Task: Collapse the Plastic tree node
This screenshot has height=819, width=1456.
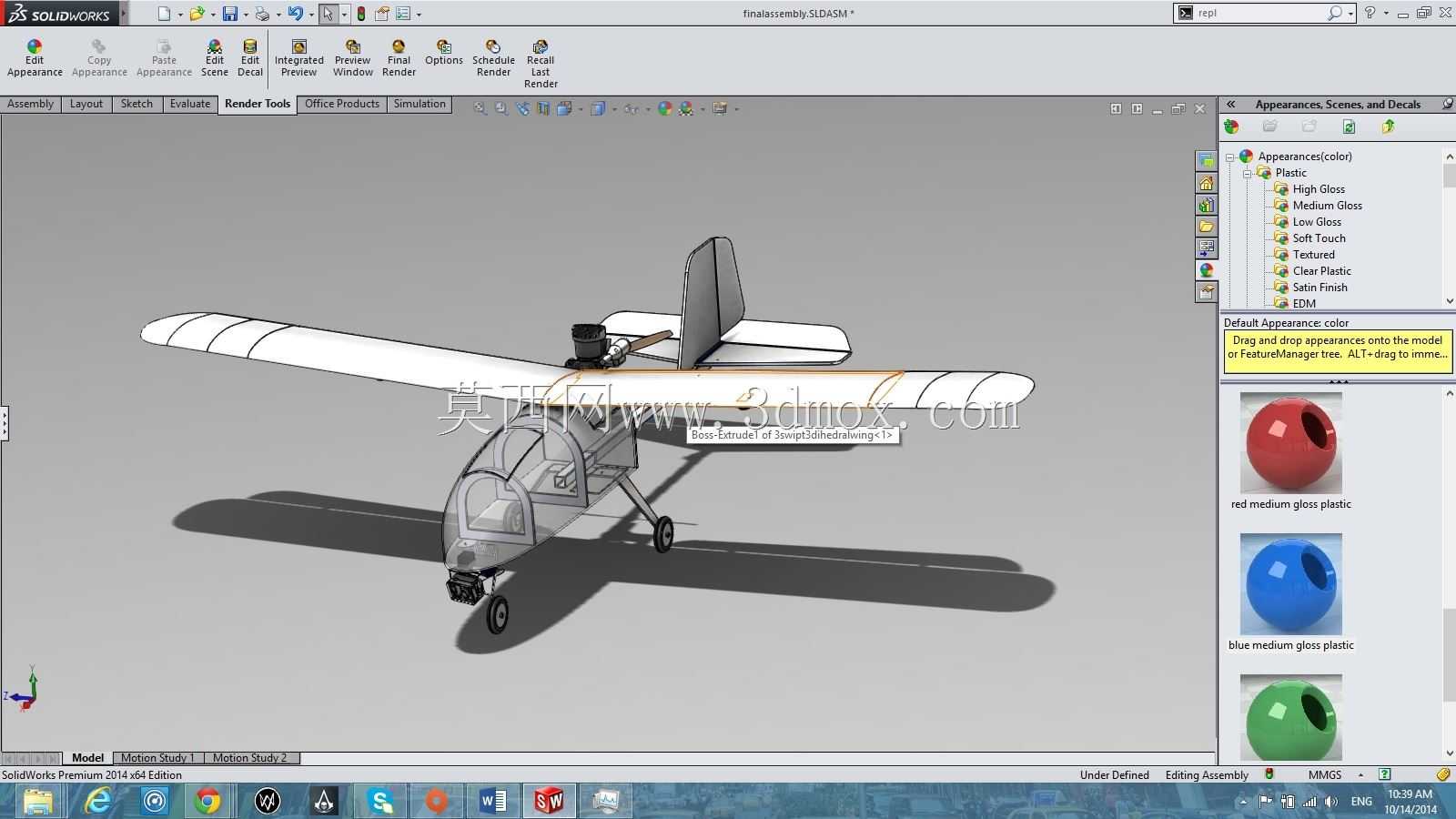Action: [1248, 174]
